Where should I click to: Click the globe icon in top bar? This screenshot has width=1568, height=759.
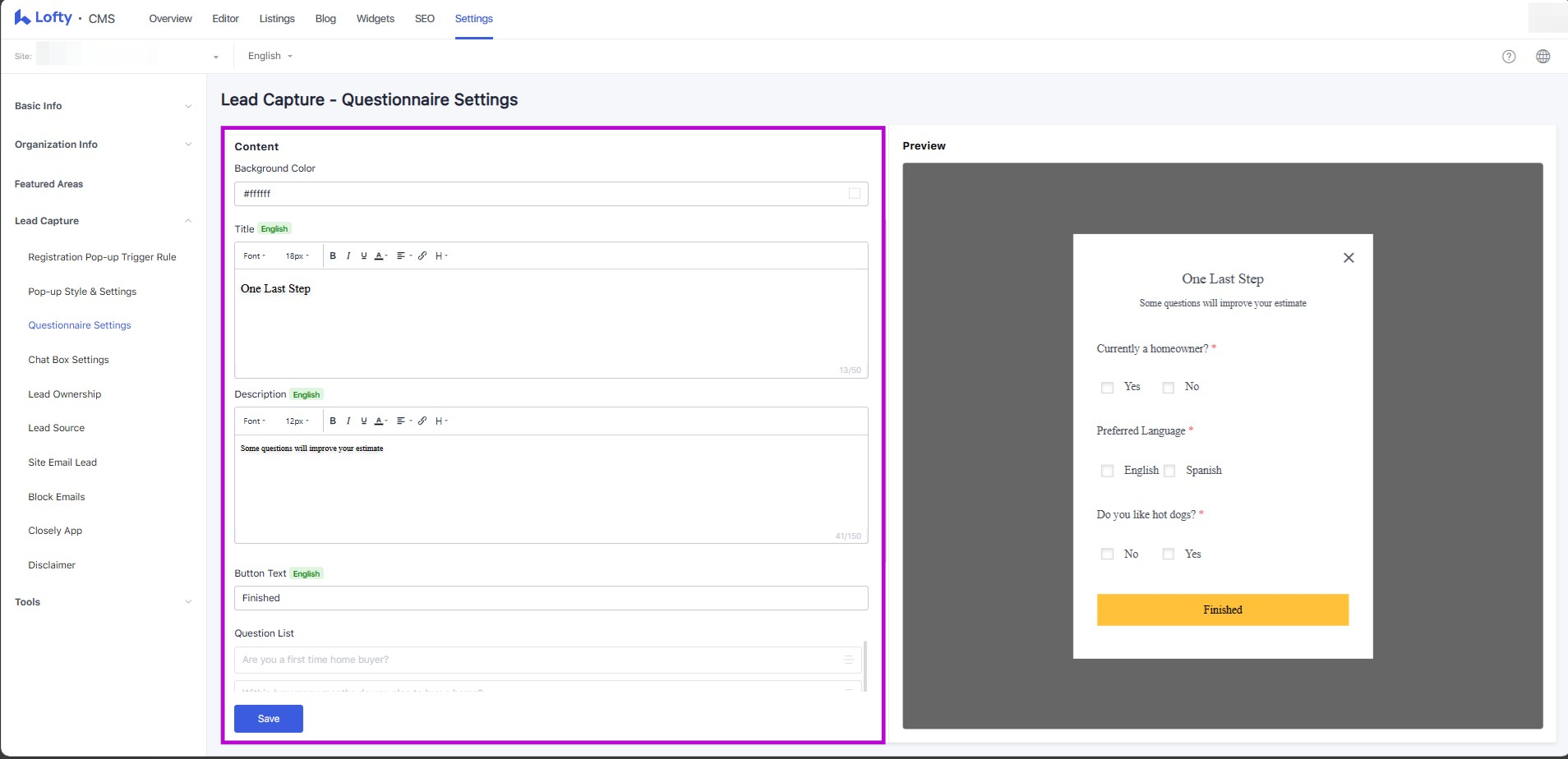(x=1543, y=57)
